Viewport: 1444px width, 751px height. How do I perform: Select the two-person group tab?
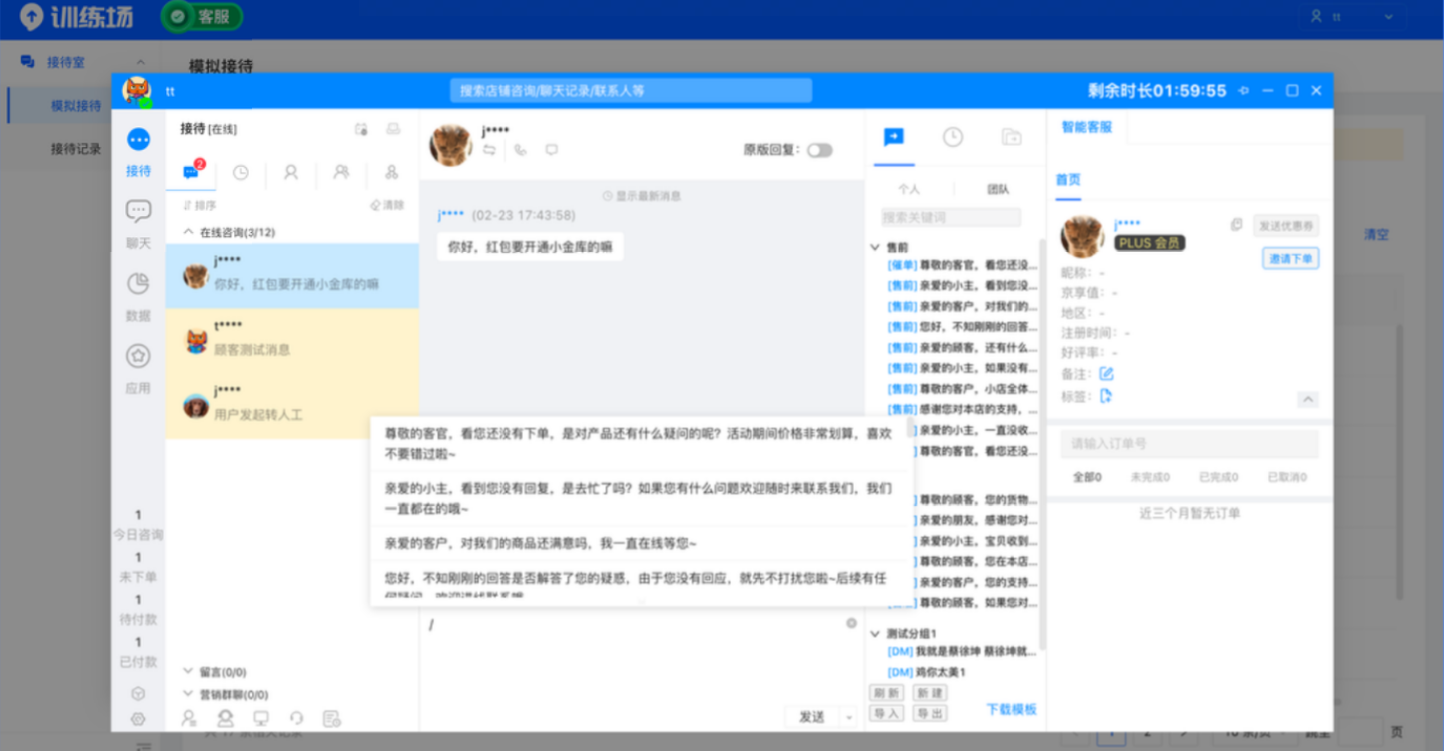coord(341,172)
